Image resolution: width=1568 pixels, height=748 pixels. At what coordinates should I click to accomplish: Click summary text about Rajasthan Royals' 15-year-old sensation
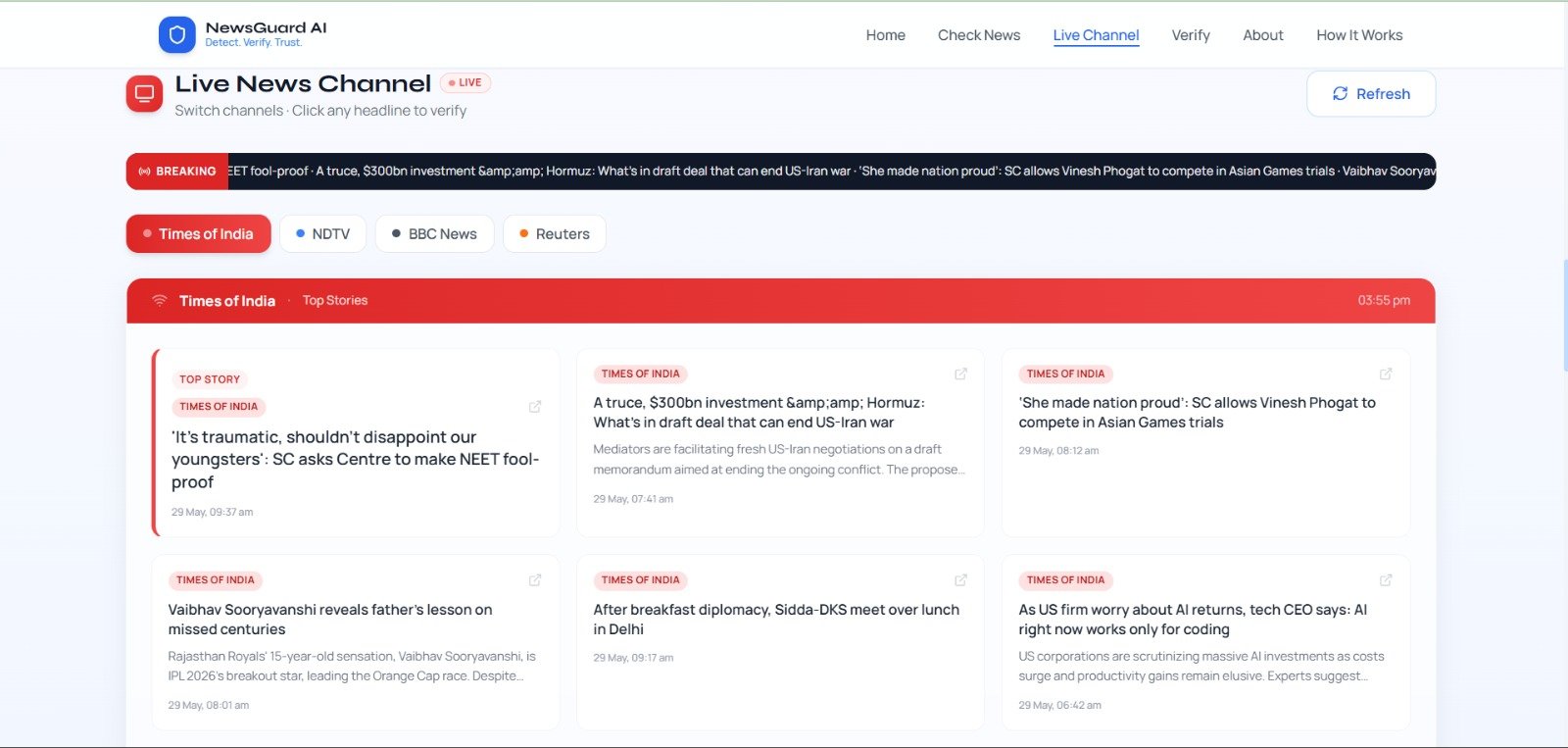(x=352, y=667)
